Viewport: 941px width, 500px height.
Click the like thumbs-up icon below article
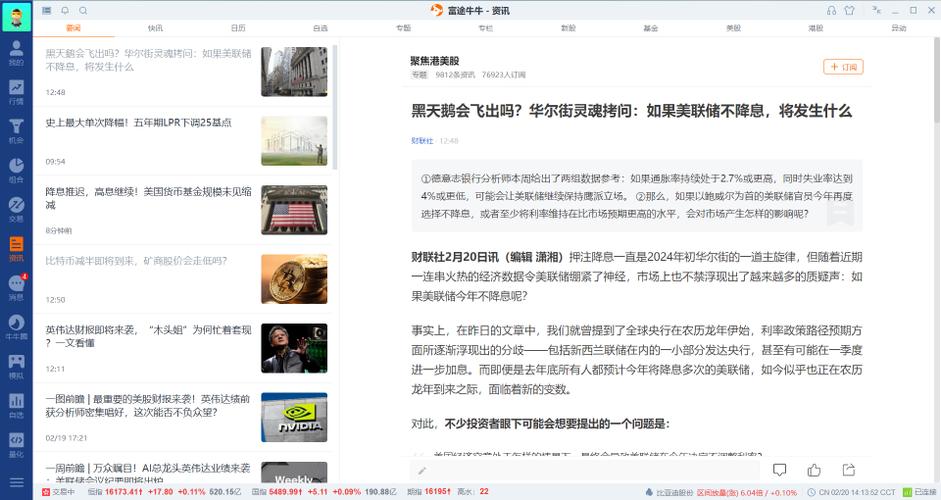814,470
